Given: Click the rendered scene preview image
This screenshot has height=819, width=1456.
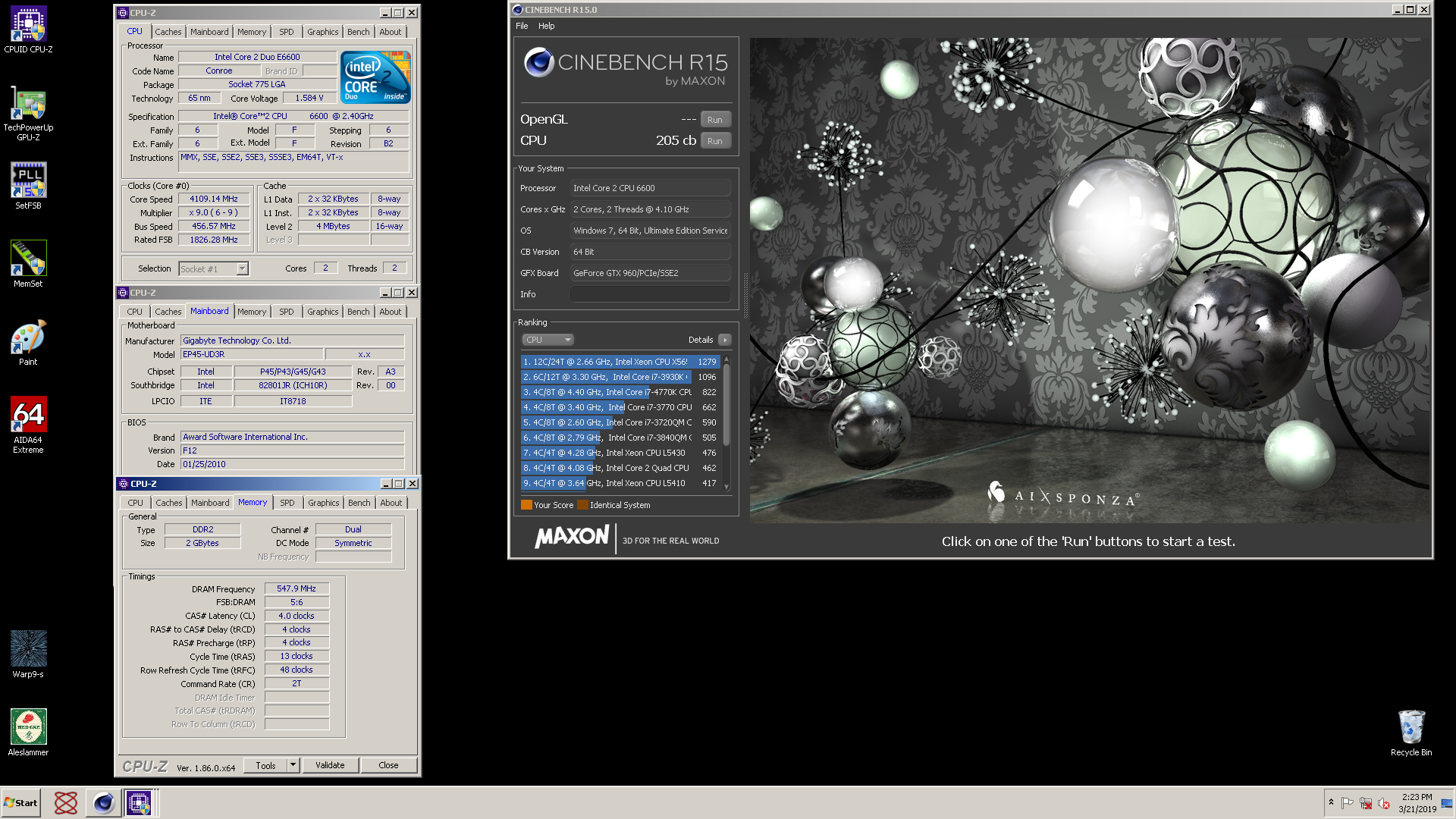Looking at the screenshot, I should pos(1090,281).
